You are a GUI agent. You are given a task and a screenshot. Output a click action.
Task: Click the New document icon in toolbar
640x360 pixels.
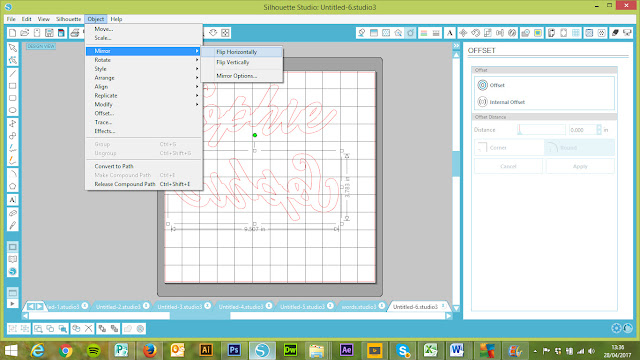pyautogui.click(x=12, y=33)
